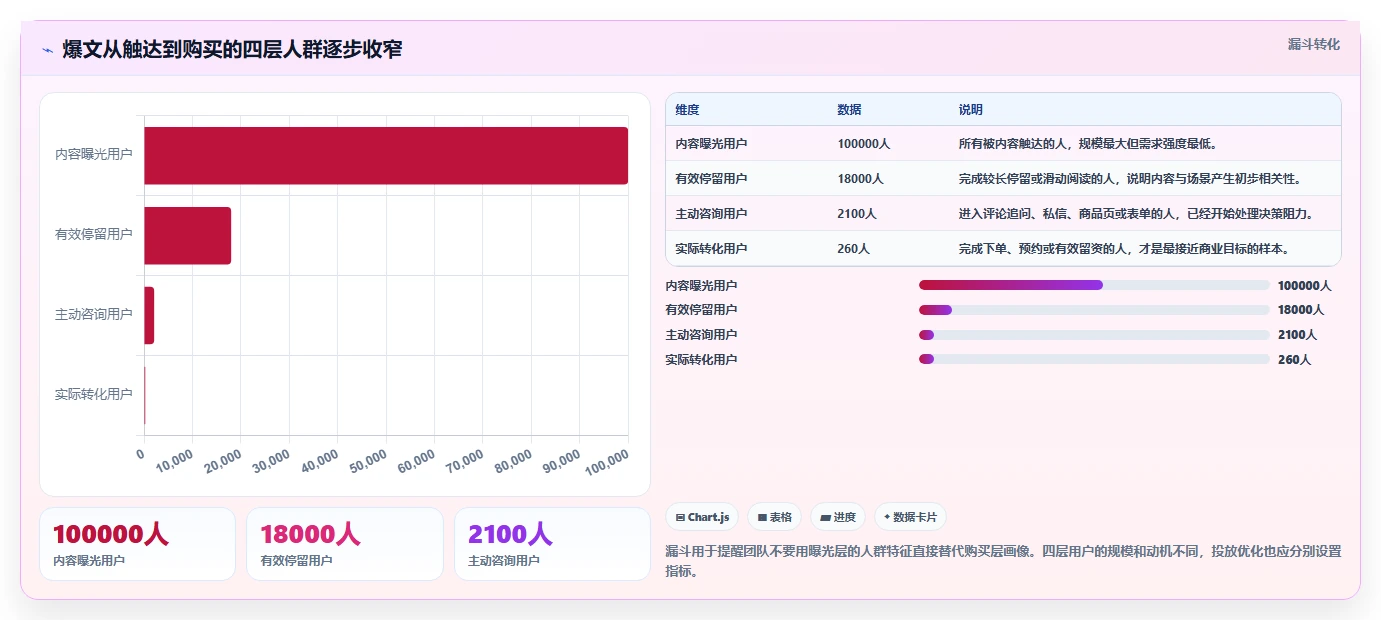Click the 维度 table column header
1381x620 pixels.
687,110
